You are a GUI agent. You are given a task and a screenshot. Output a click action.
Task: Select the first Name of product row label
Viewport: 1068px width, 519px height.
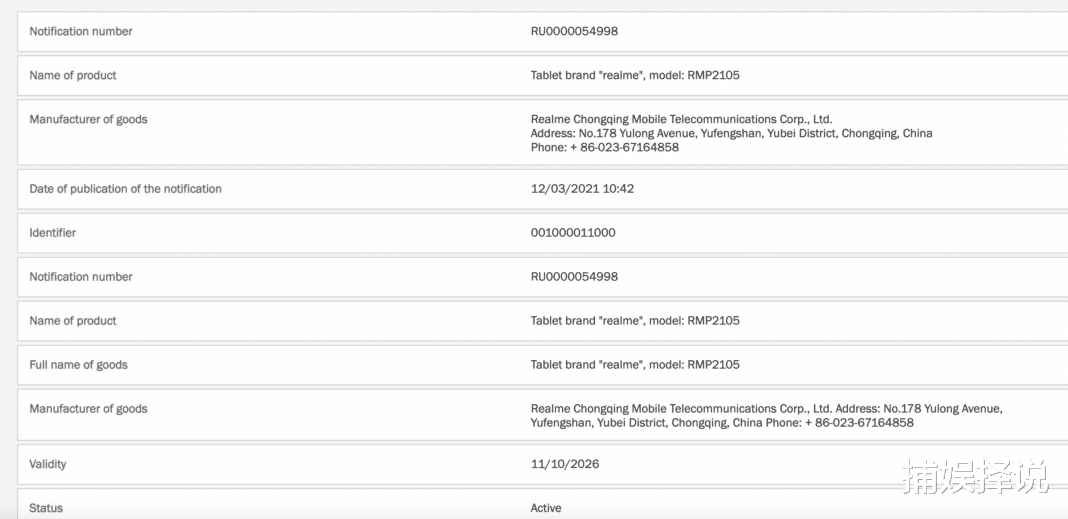(73, 76)
